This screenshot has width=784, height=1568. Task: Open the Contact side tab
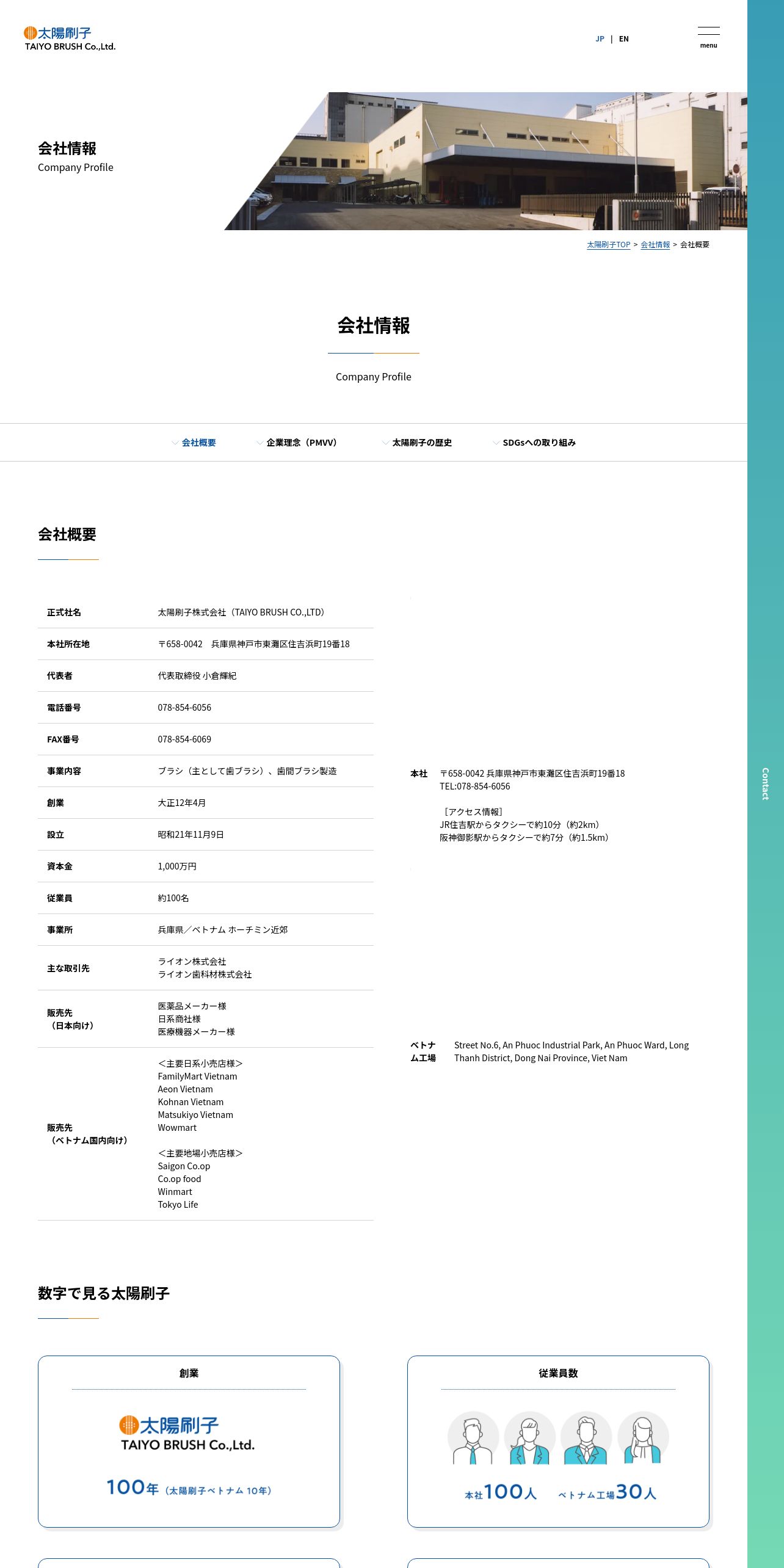point(765,784)
